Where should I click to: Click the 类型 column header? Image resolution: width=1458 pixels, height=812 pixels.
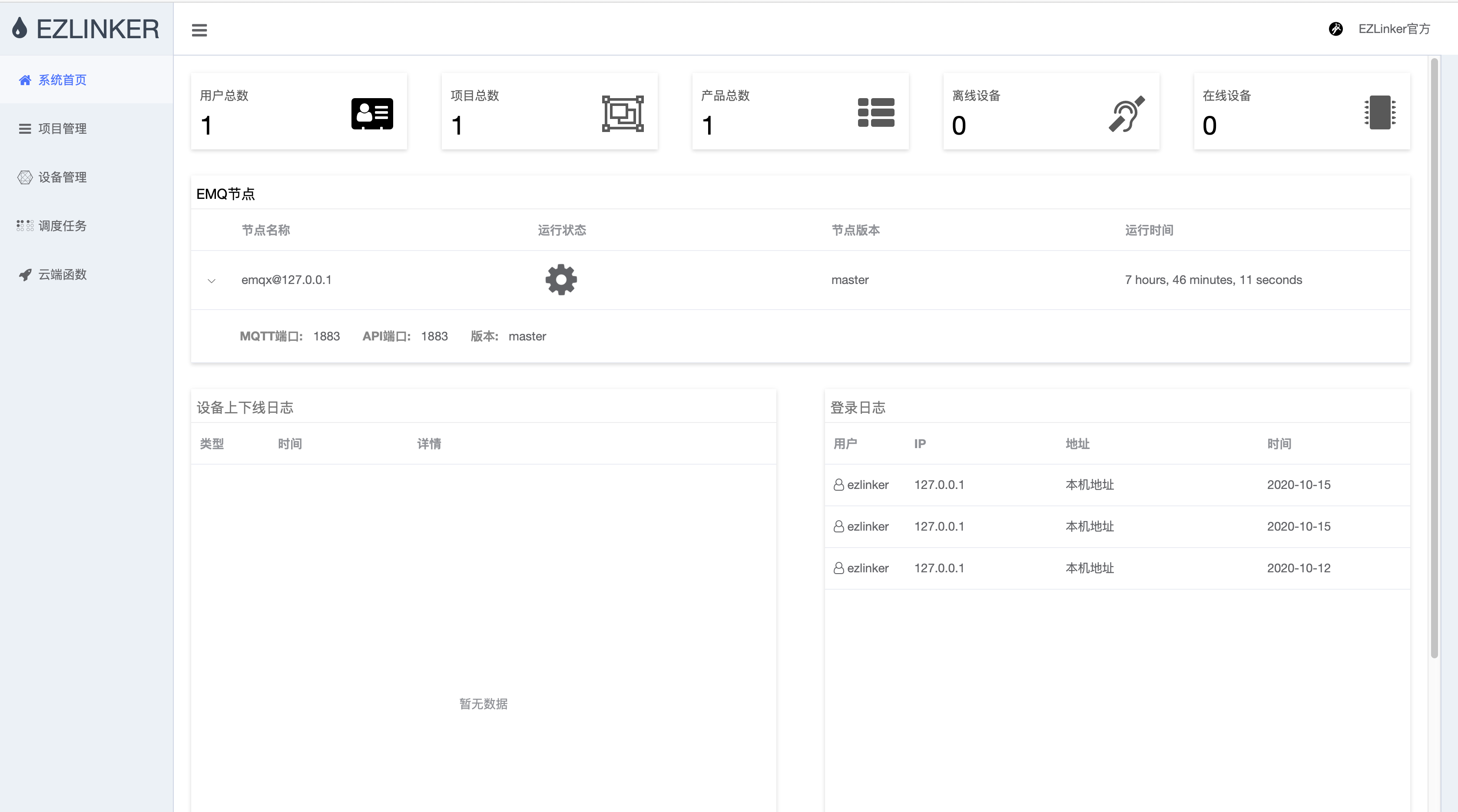[x=212, y=444]
